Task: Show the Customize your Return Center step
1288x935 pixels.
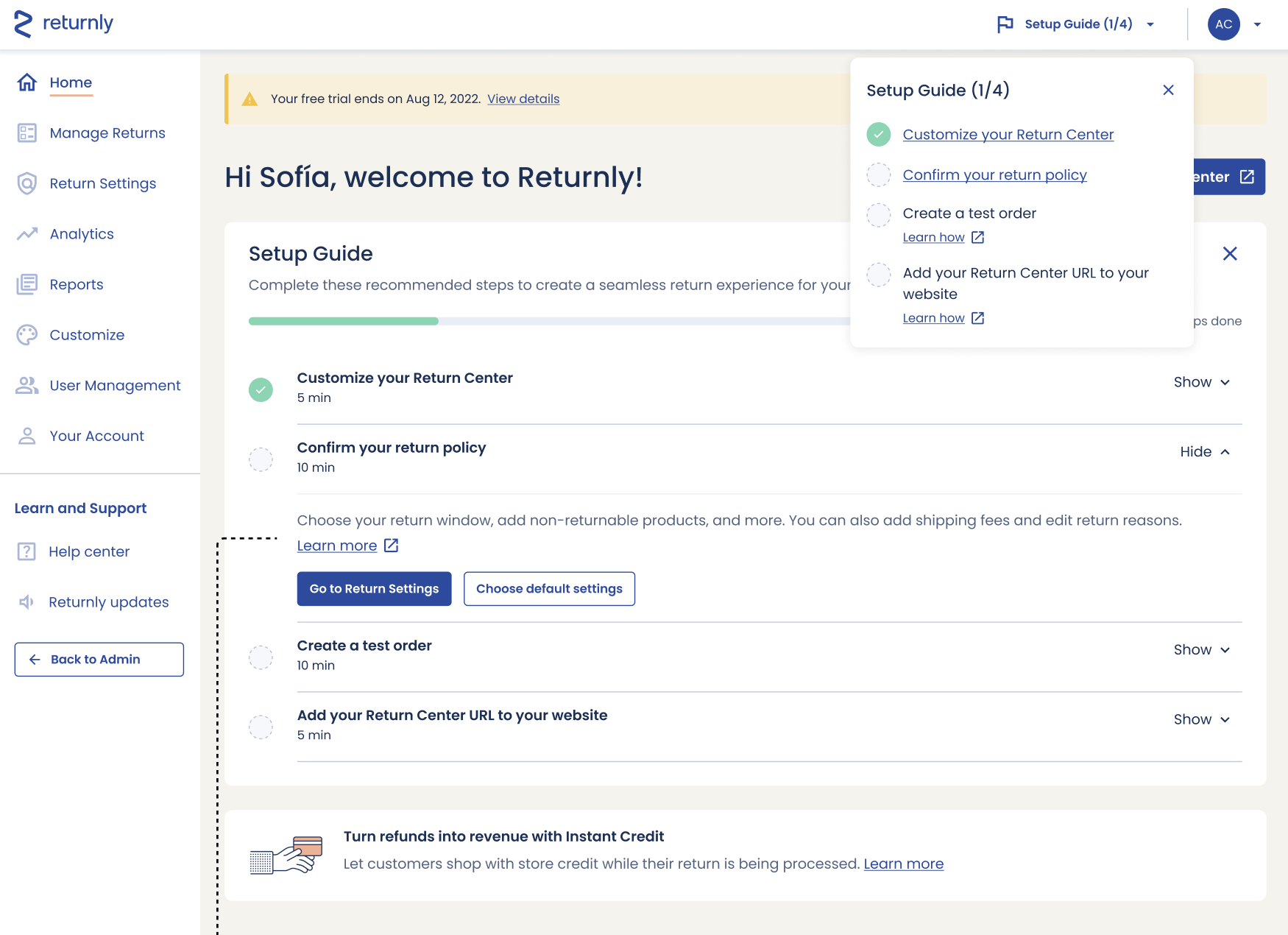Action: pyautogui.click(x=1202, y=382)
